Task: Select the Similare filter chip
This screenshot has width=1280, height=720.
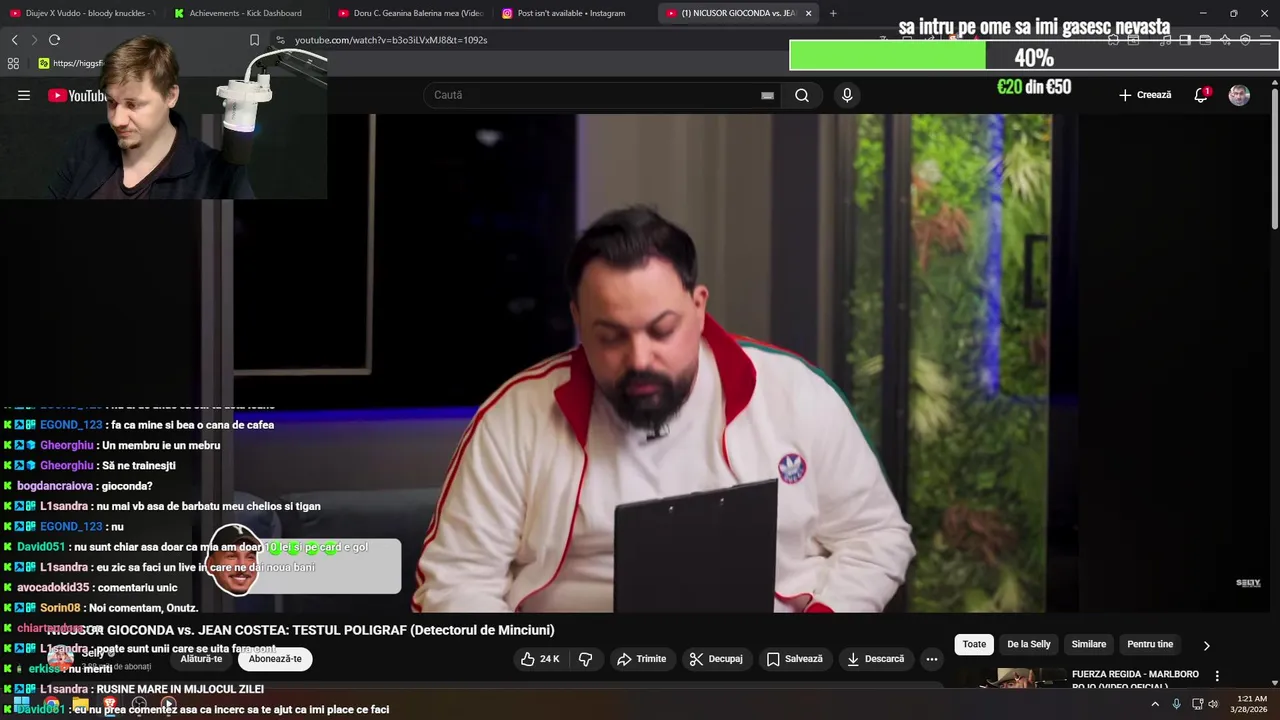Action: (1089, 644)
